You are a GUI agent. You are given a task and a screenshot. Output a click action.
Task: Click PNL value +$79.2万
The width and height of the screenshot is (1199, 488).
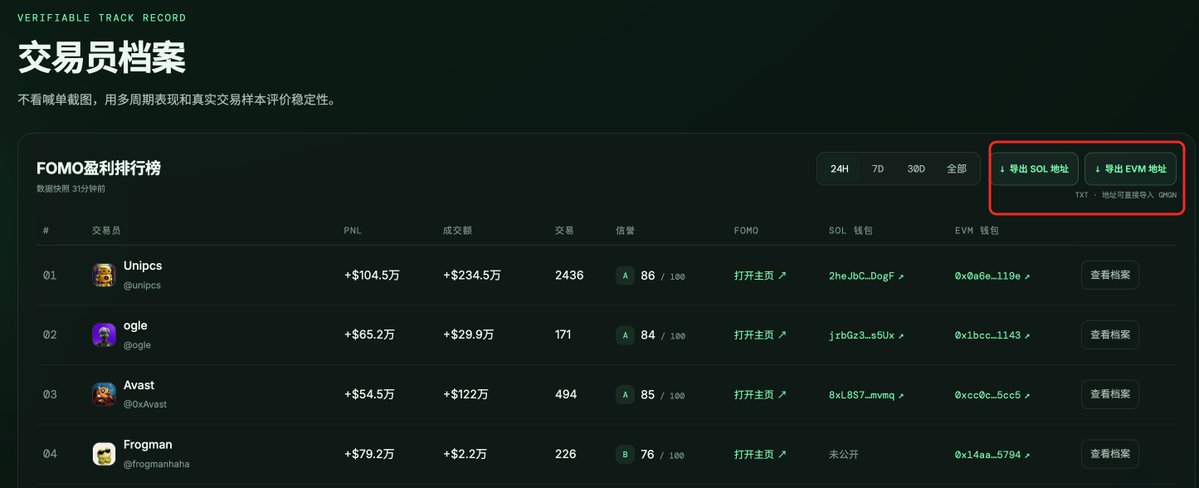point(369,454)
